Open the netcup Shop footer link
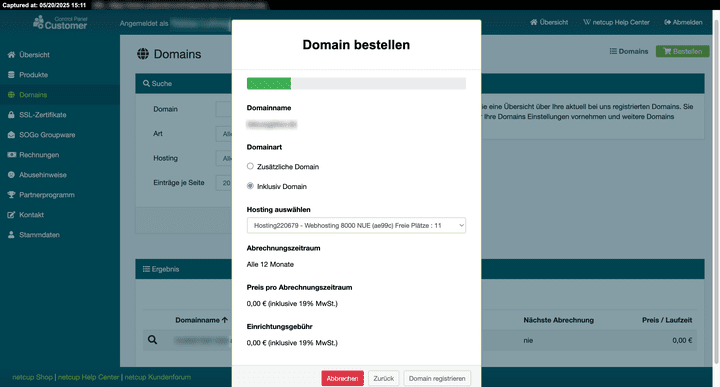The width and height of the screenshot is (720, 387). click(33, 377)
